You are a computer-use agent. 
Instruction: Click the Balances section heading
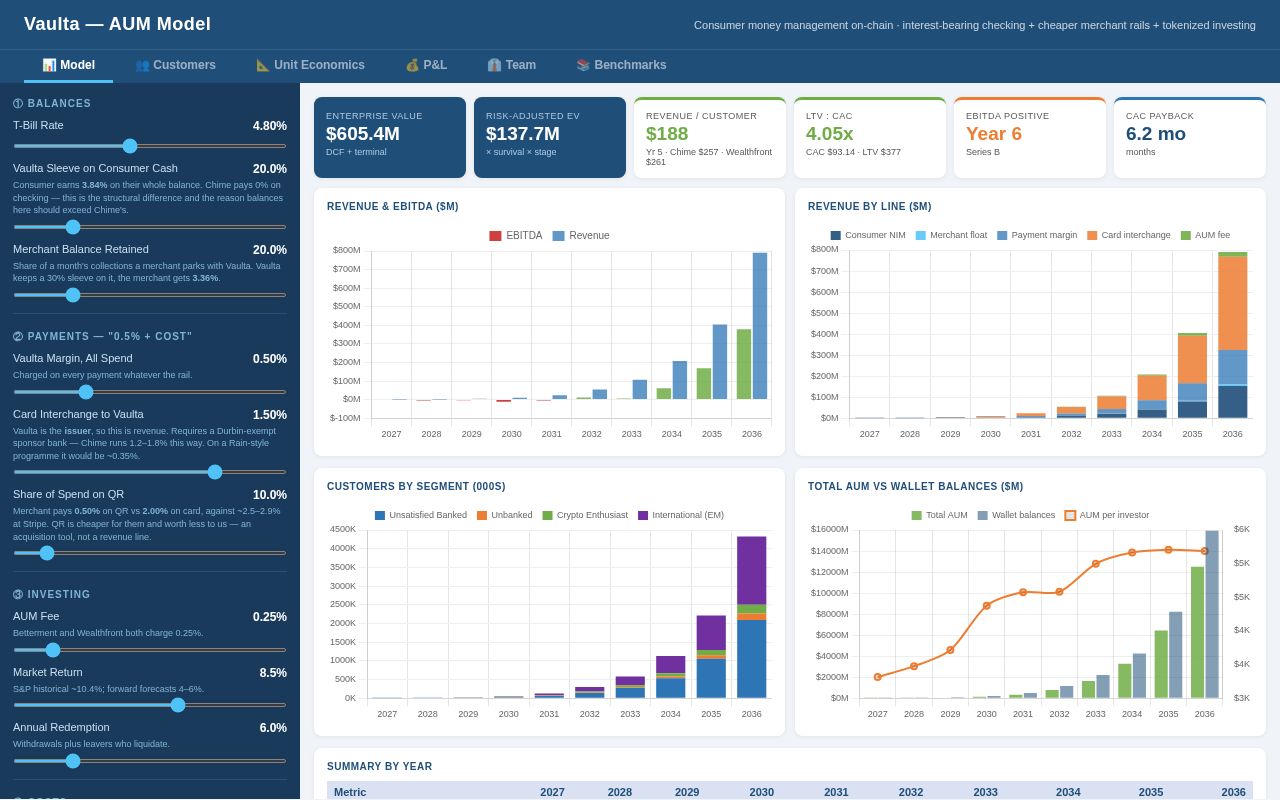click(52, 104)
